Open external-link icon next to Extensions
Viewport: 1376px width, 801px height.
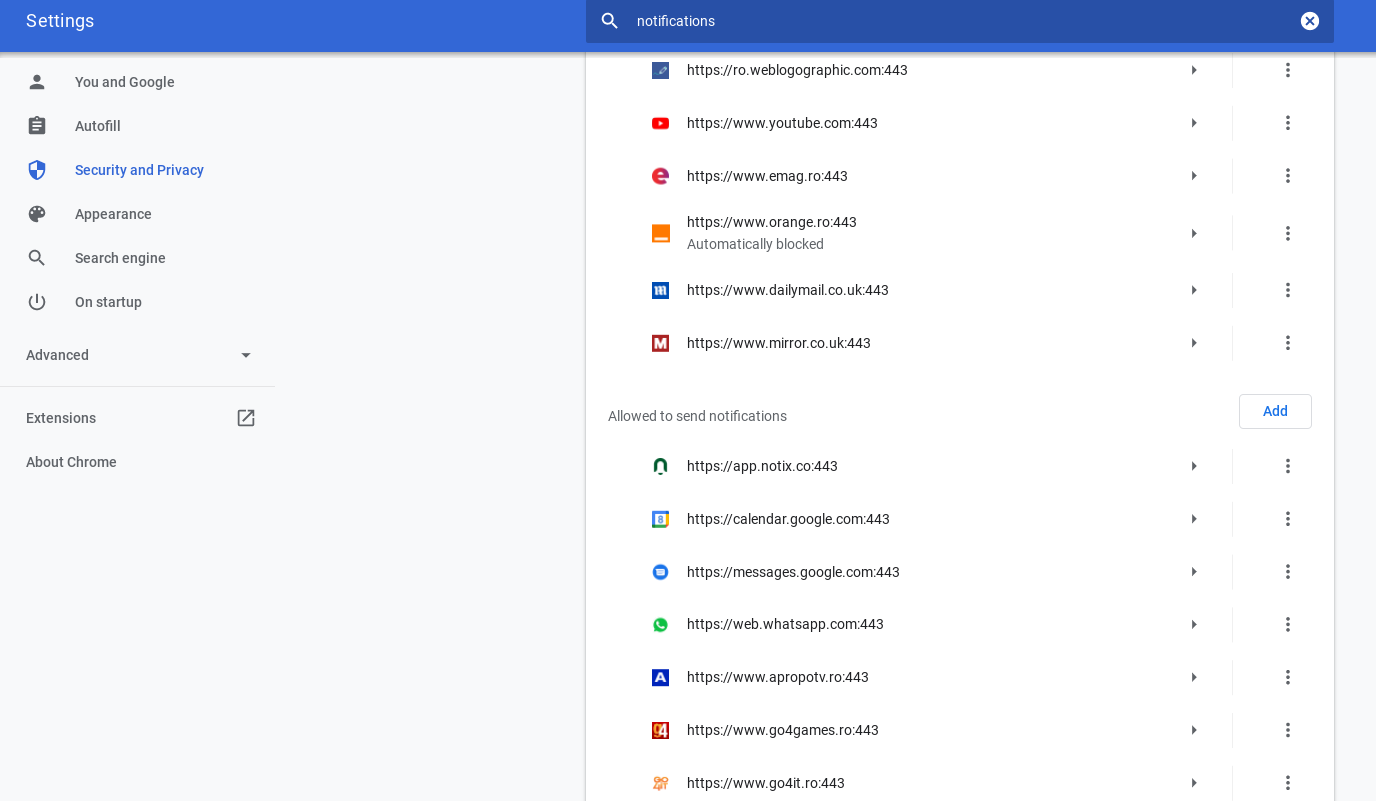pyautogui.click(x=246, y=418)
